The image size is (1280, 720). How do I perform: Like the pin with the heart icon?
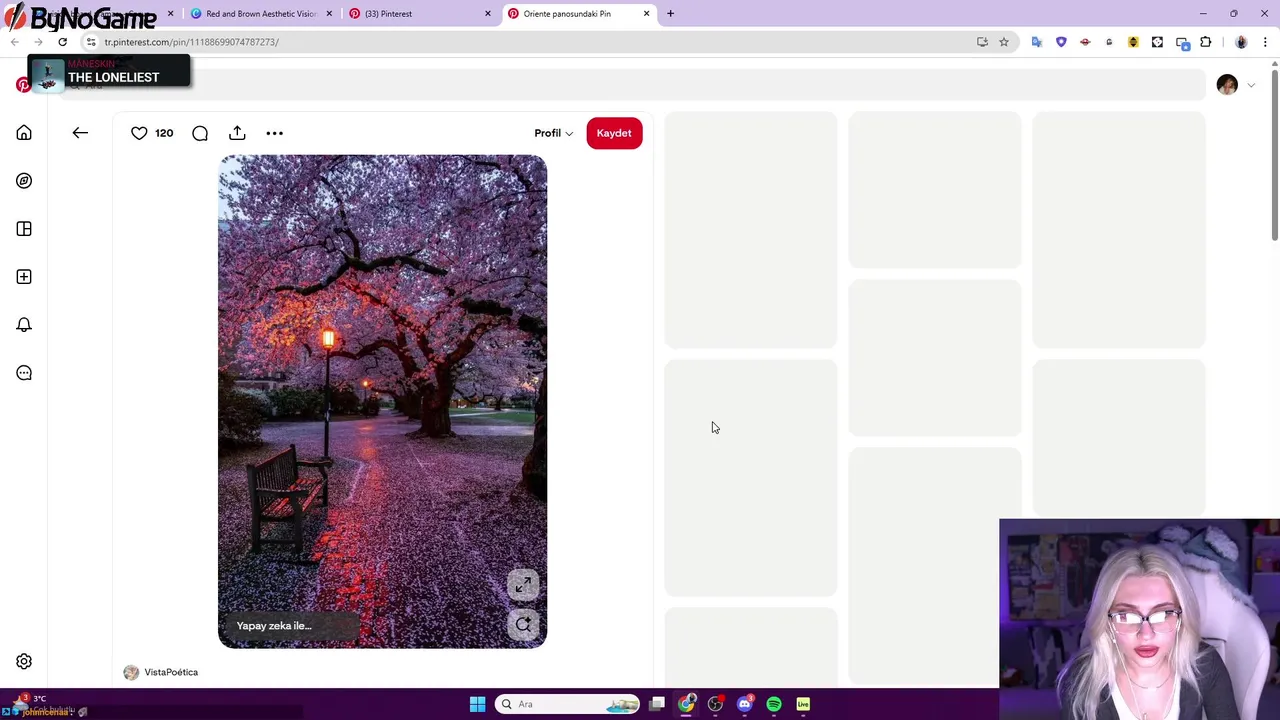click(x=139, y=133)
